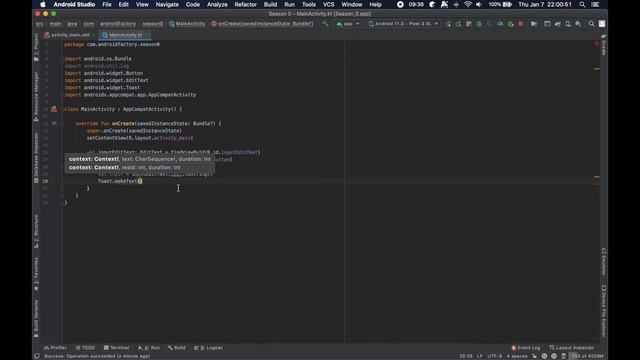Viewport: 640px width, 360px height.
Task: Click the yellow warning stripe mark in the editor scrollbar
Action: click(597, 69)
